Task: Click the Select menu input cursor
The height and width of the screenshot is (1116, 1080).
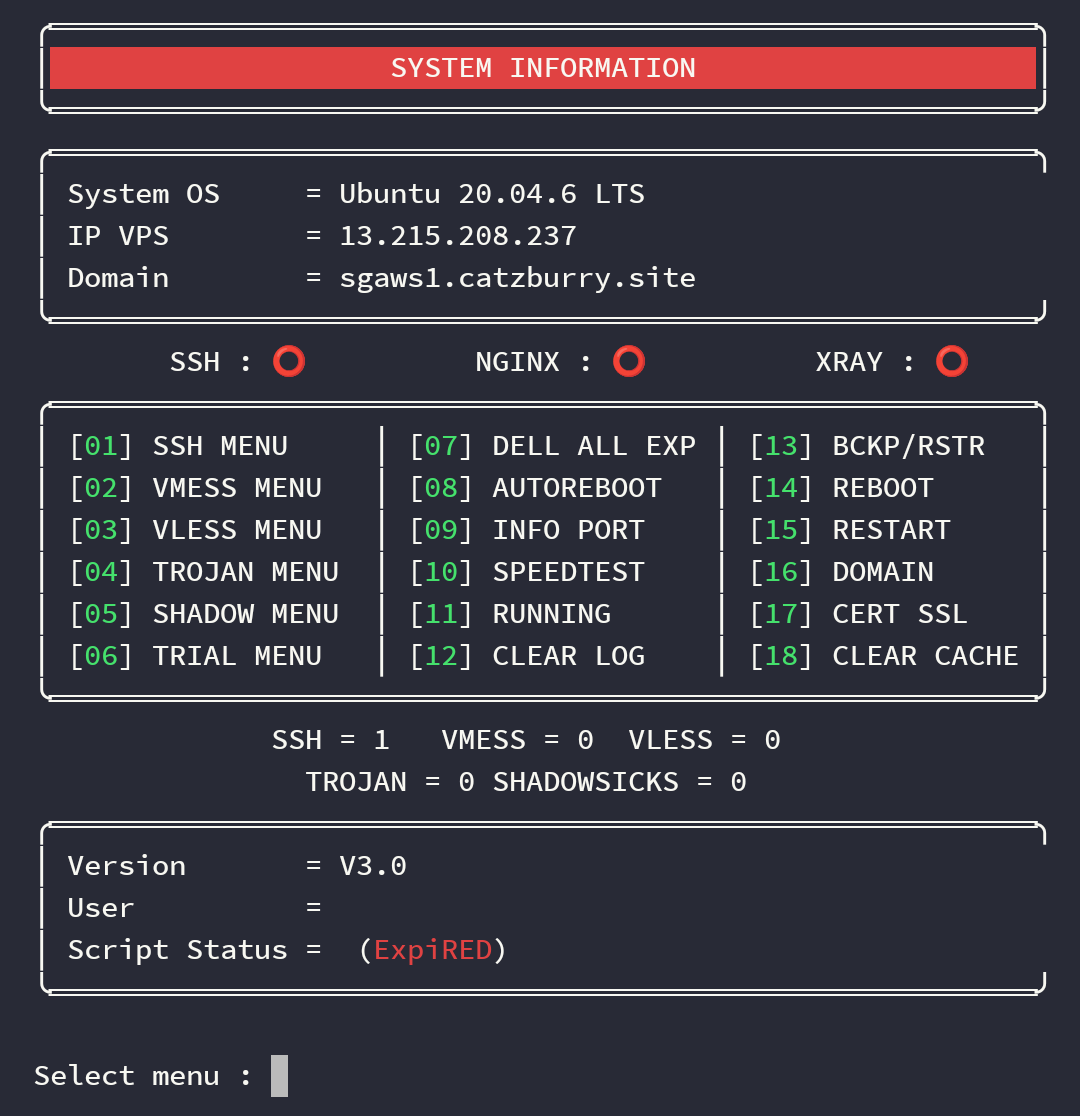Action: click(x=277, y=1075)
